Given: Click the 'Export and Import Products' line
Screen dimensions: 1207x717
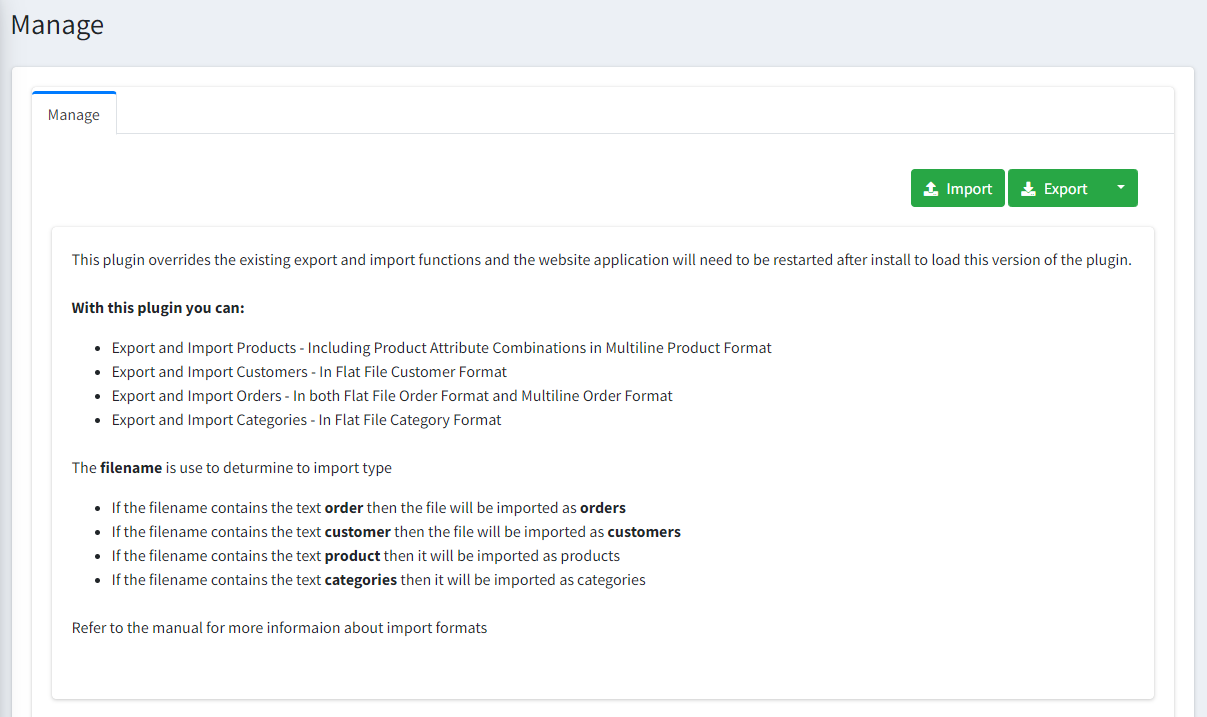Looking at the screenshot, I should [x=442, y=348].
